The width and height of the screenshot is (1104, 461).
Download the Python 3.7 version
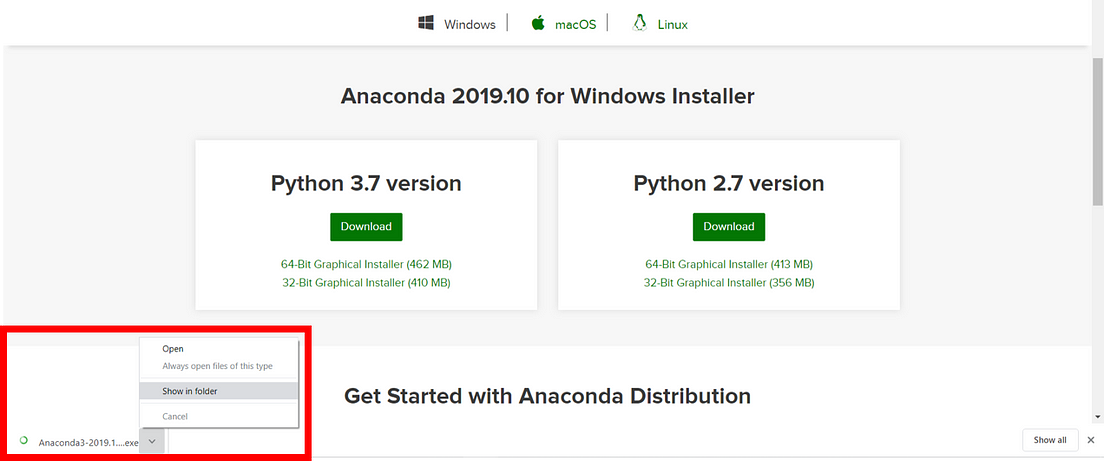tap(366, 227)
